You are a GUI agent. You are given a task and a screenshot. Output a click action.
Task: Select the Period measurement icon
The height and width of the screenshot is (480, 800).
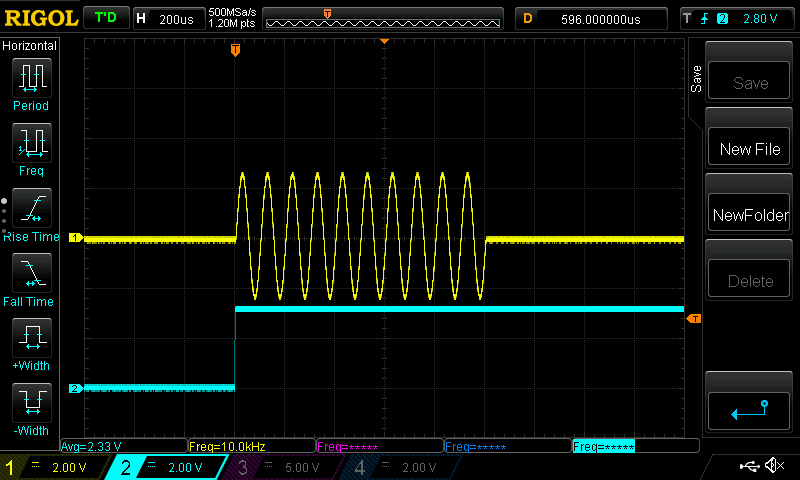pyautogui.click(x=31, y=78)
